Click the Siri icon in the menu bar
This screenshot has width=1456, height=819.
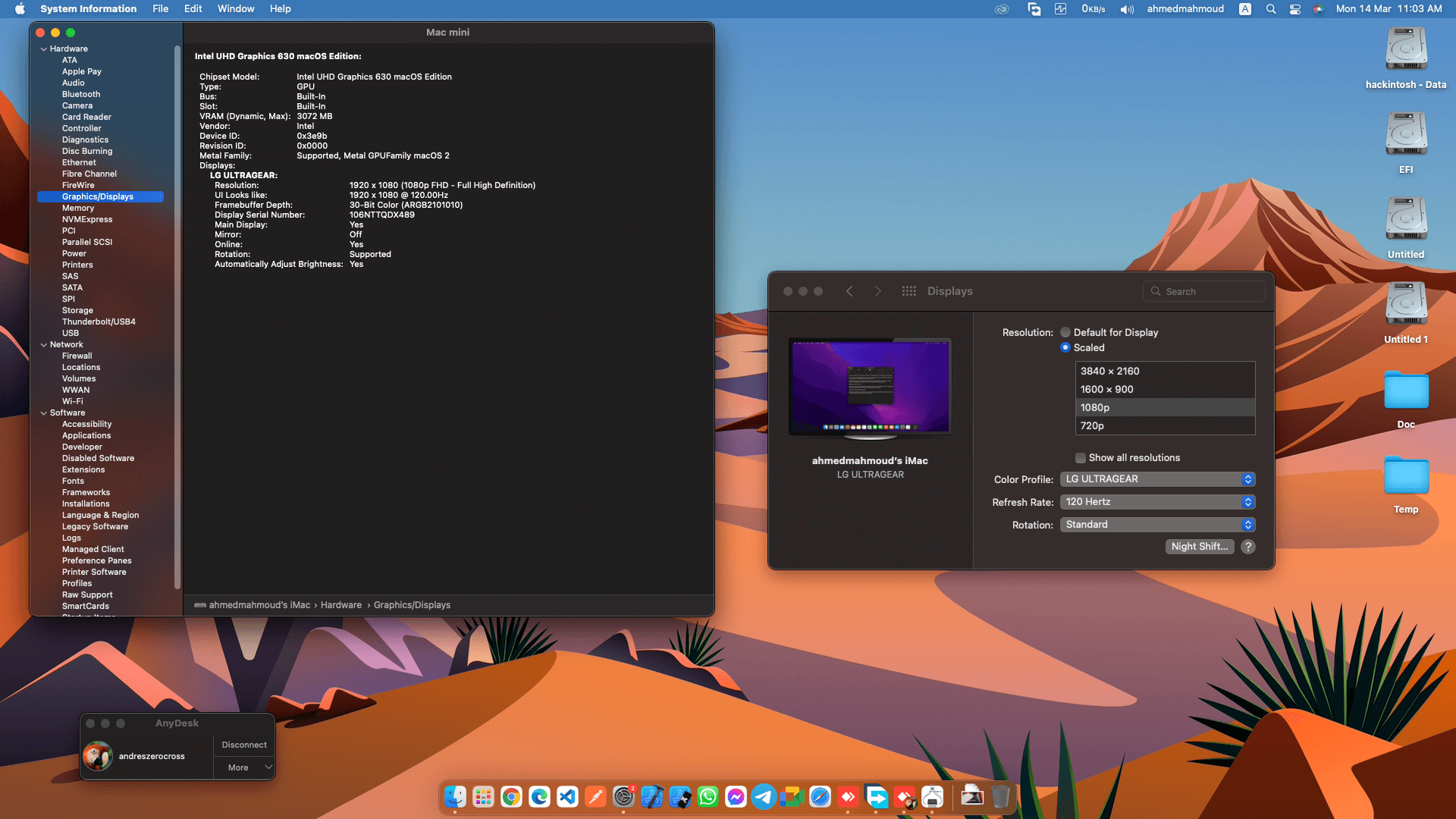pyautogui.click(x=1319, y=9)
